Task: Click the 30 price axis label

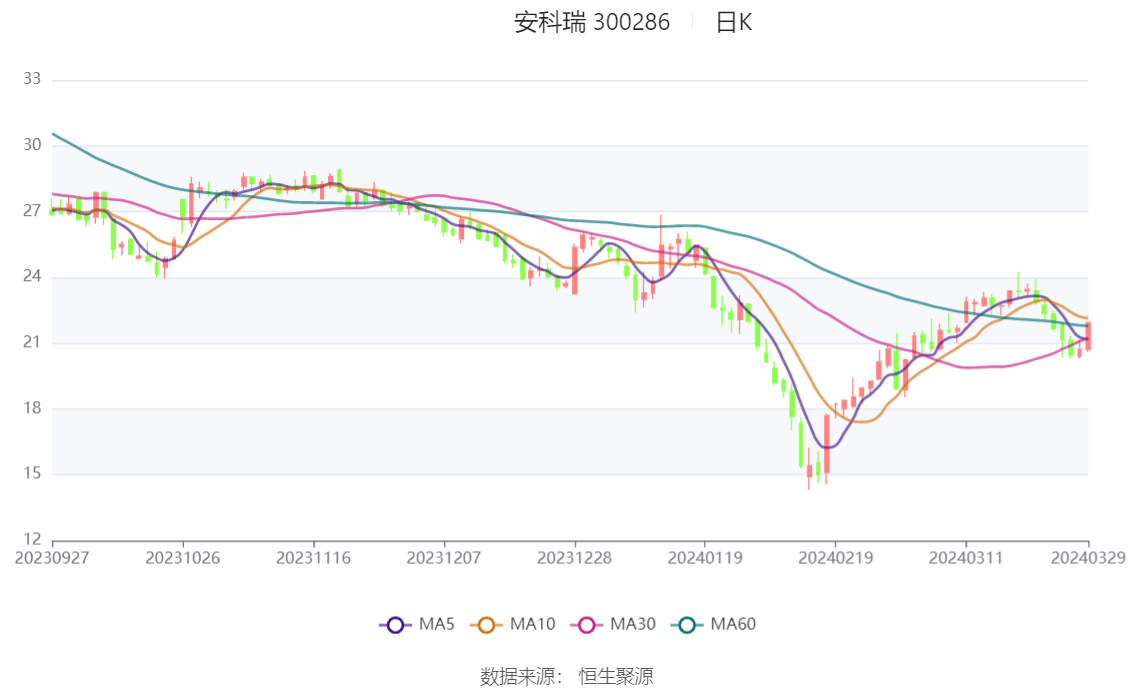Action: tap(32, 145)
